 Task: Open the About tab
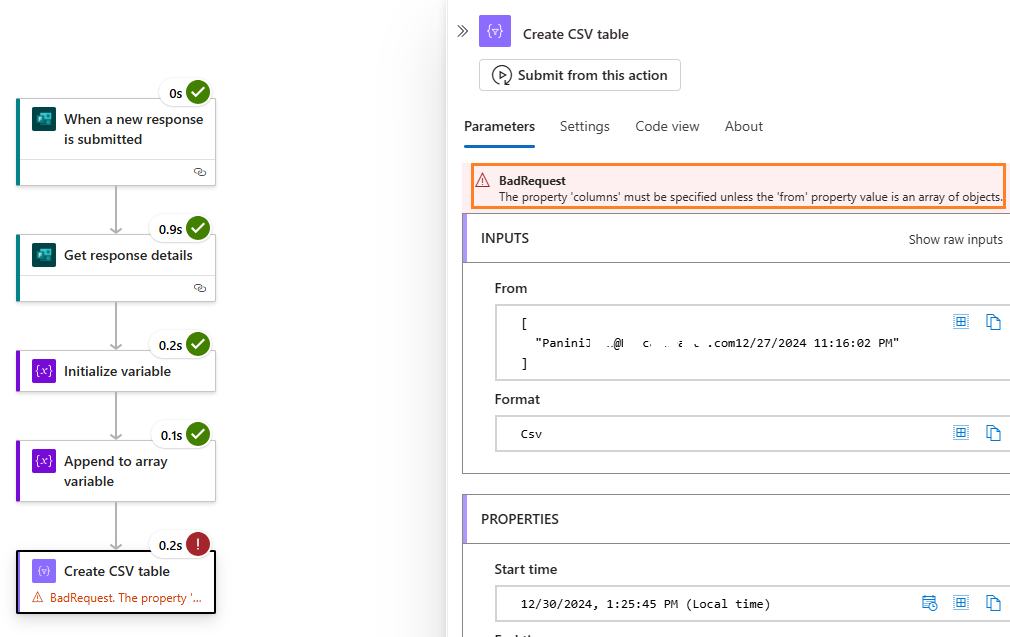coord(743,126)
